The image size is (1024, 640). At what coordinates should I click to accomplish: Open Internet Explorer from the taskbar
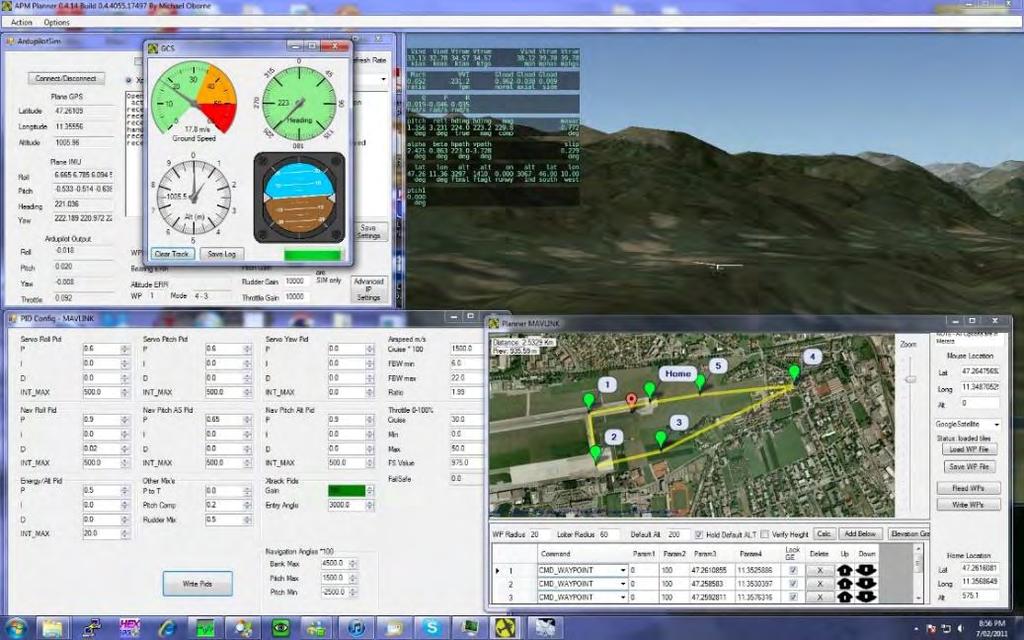pos(167,628)
